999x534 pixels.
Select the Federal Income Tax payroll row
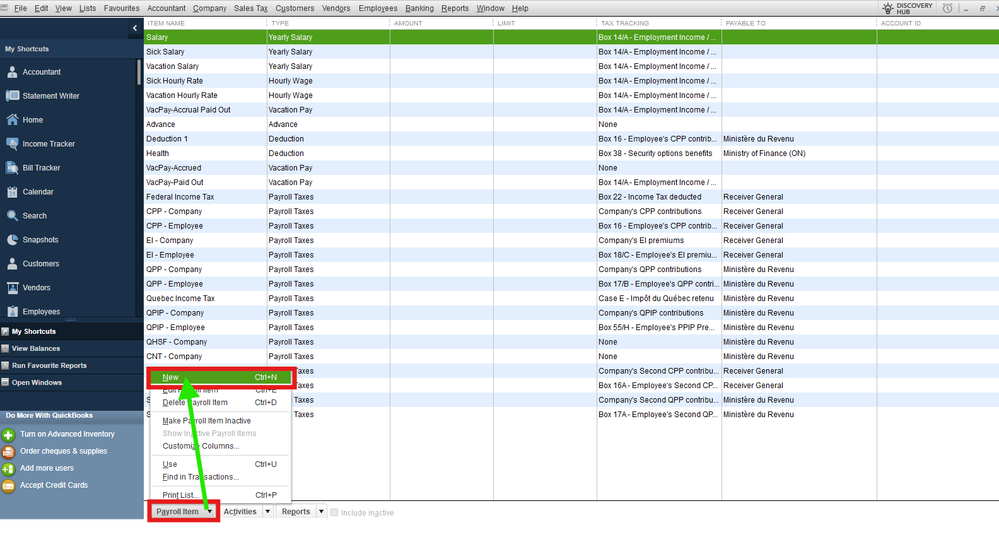180,197
